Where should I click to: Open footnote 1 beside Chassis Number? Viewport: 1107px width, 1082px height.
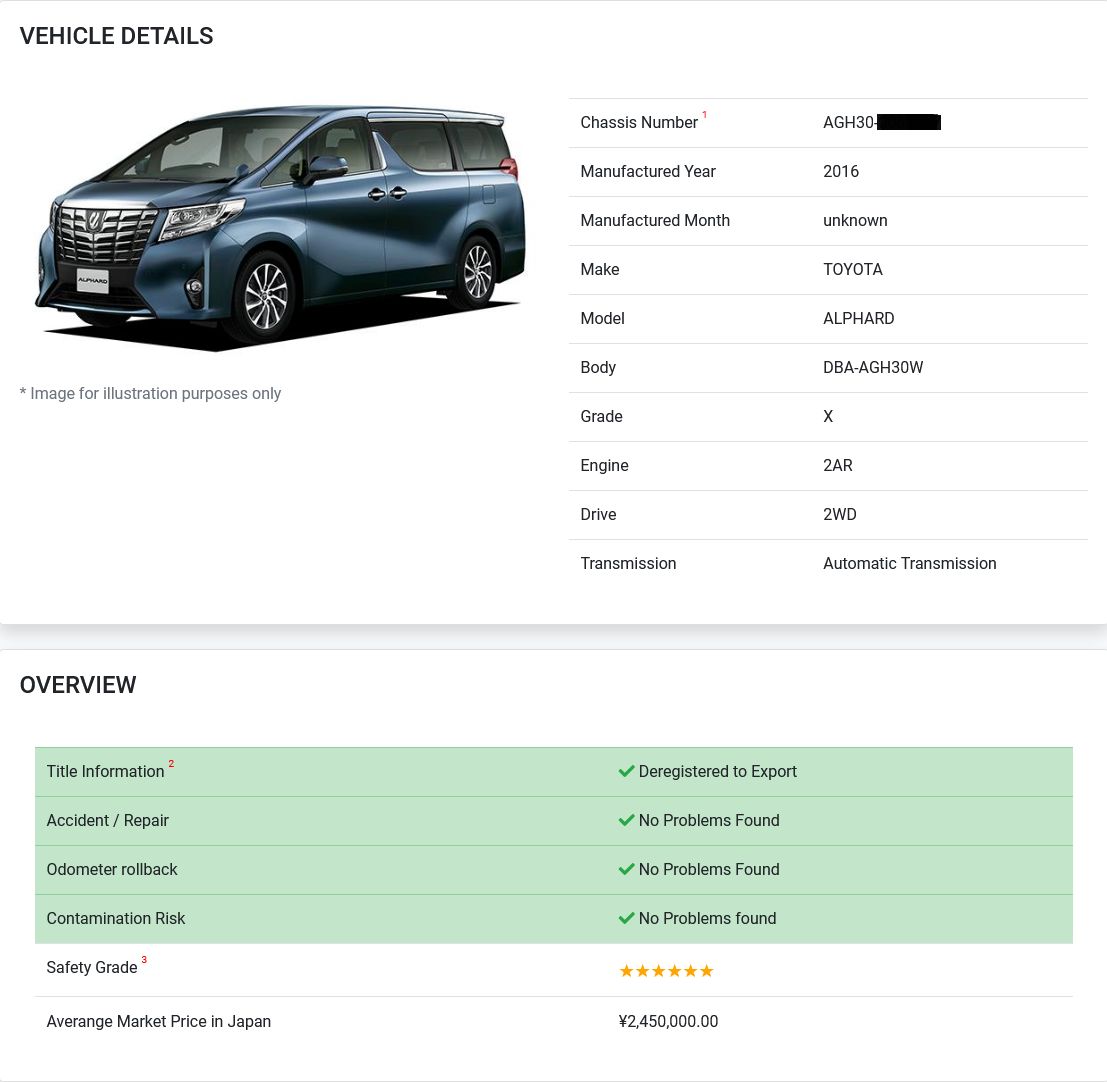click(x=704, y=115)
